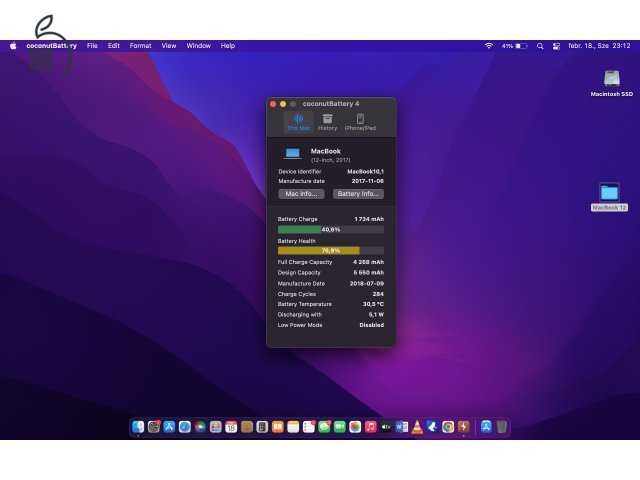This screenshot has width=640, height=480.
Task: Open the File menu
Action: point(92,46)
